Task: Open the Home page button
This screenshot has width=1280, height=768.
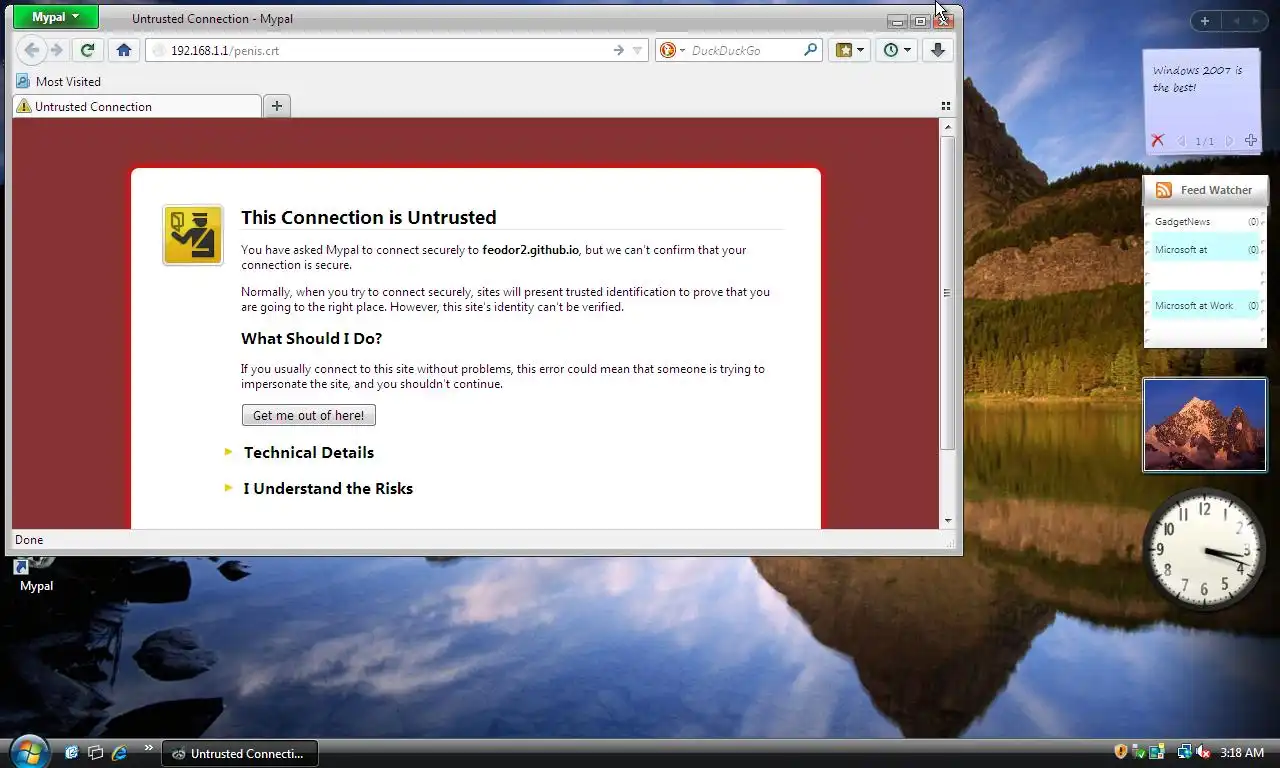Action: [123, 50]
